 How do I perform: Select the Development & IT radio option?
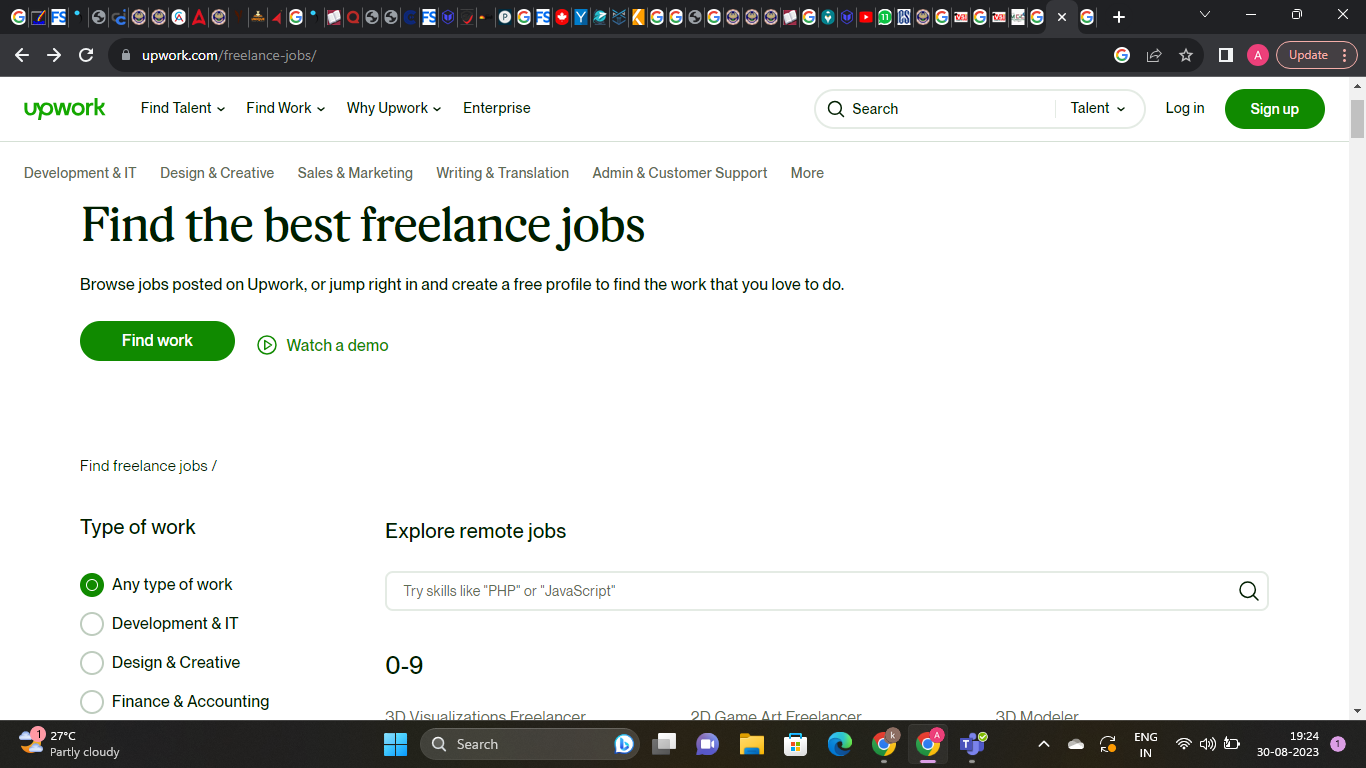pos(92,624)
